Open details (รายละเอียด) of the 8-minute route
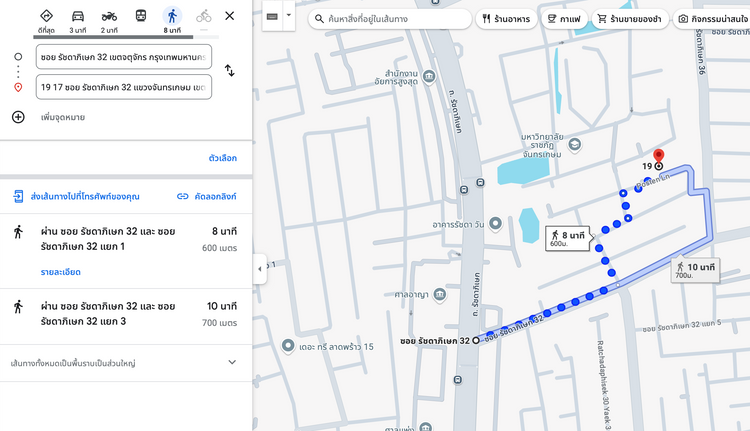Screen dimensions: 750x431 [60, 272]
